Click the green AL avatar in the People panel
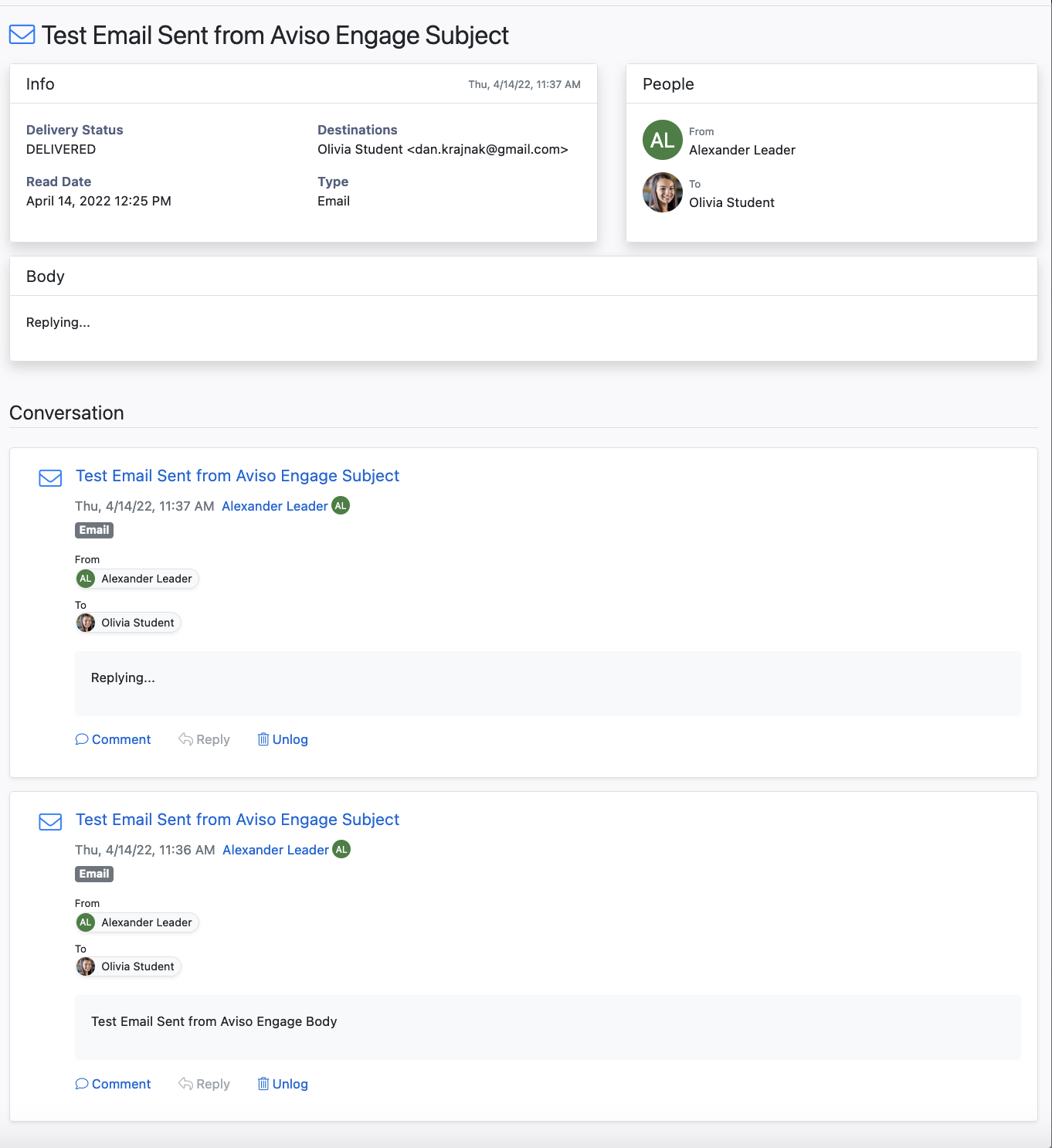 (661, 140)
